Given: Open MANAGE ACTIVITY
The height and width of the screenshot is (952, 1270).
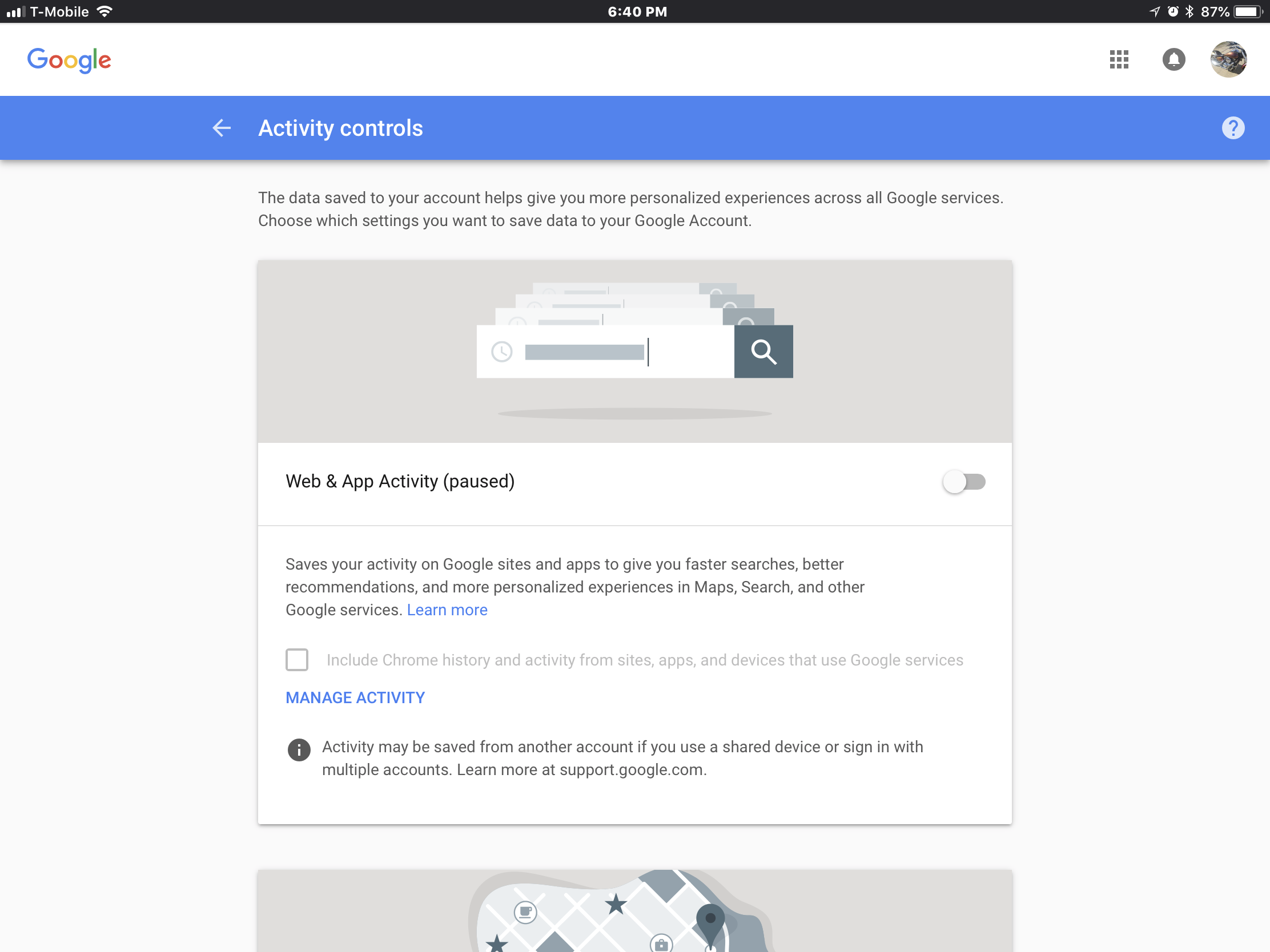Looking at the screenshot, I should coord(355,698).
